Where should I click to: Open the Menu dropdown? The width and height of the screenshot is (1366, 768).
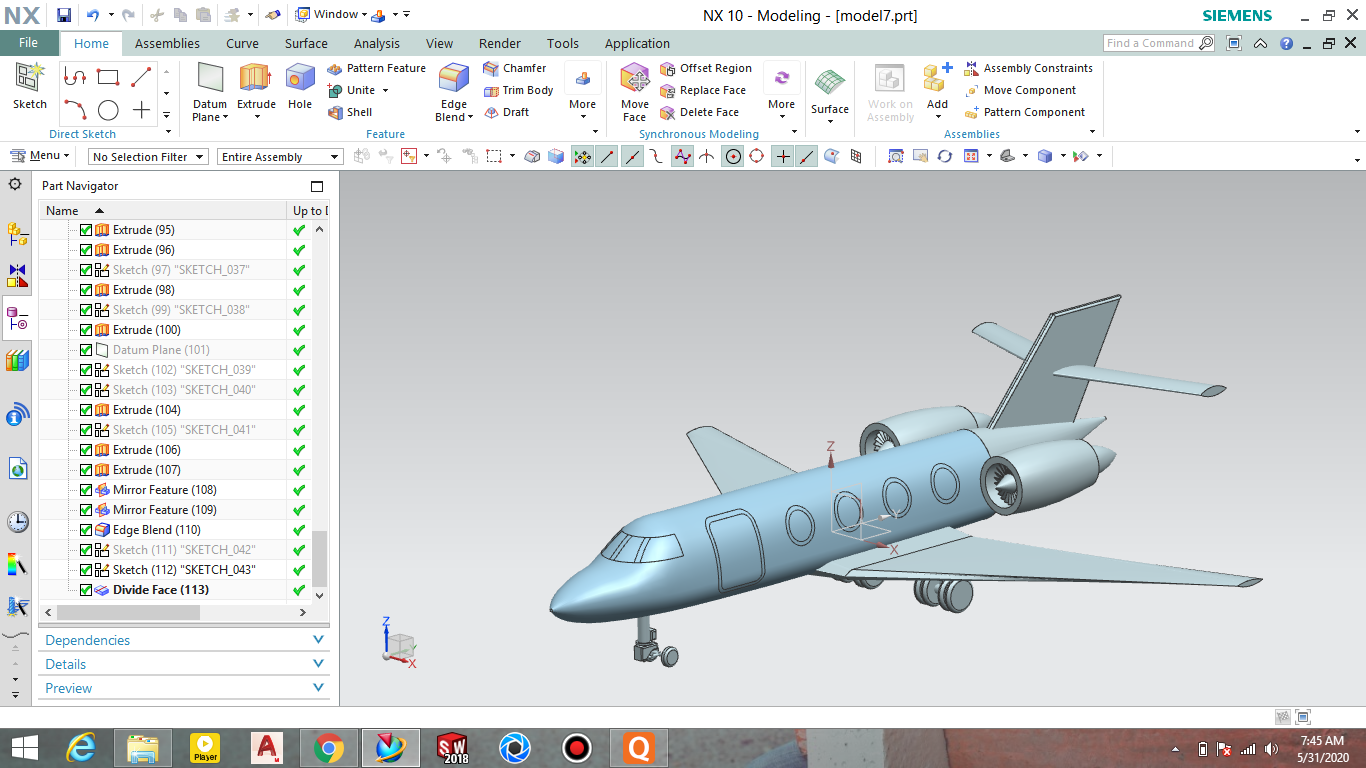pos(40,156)
